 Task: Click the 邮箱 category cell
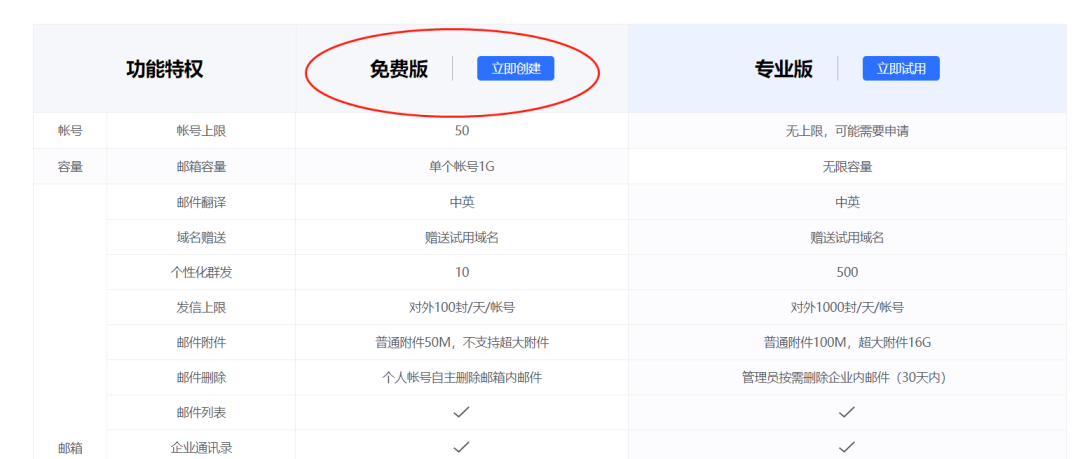70,448
